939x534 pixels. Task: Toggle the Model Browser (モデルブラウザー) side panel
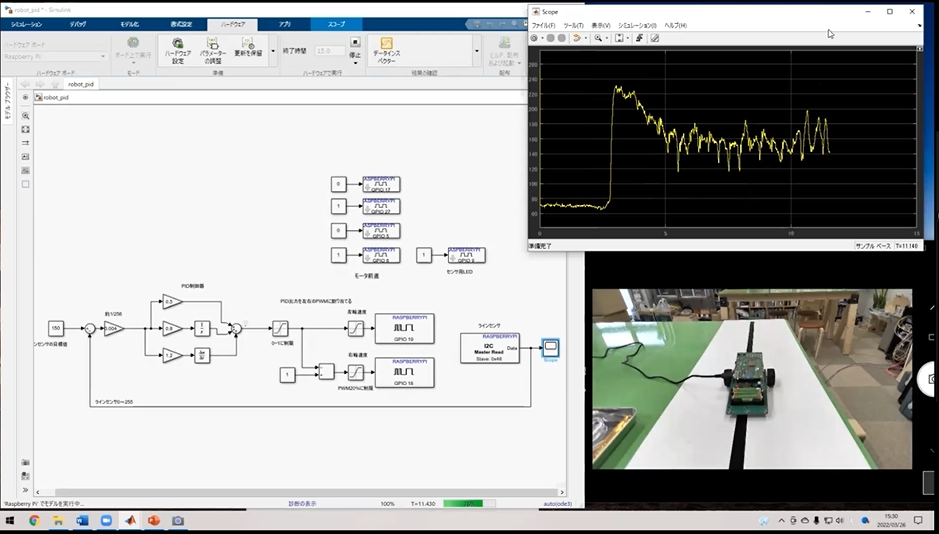(x=8, y=102)
